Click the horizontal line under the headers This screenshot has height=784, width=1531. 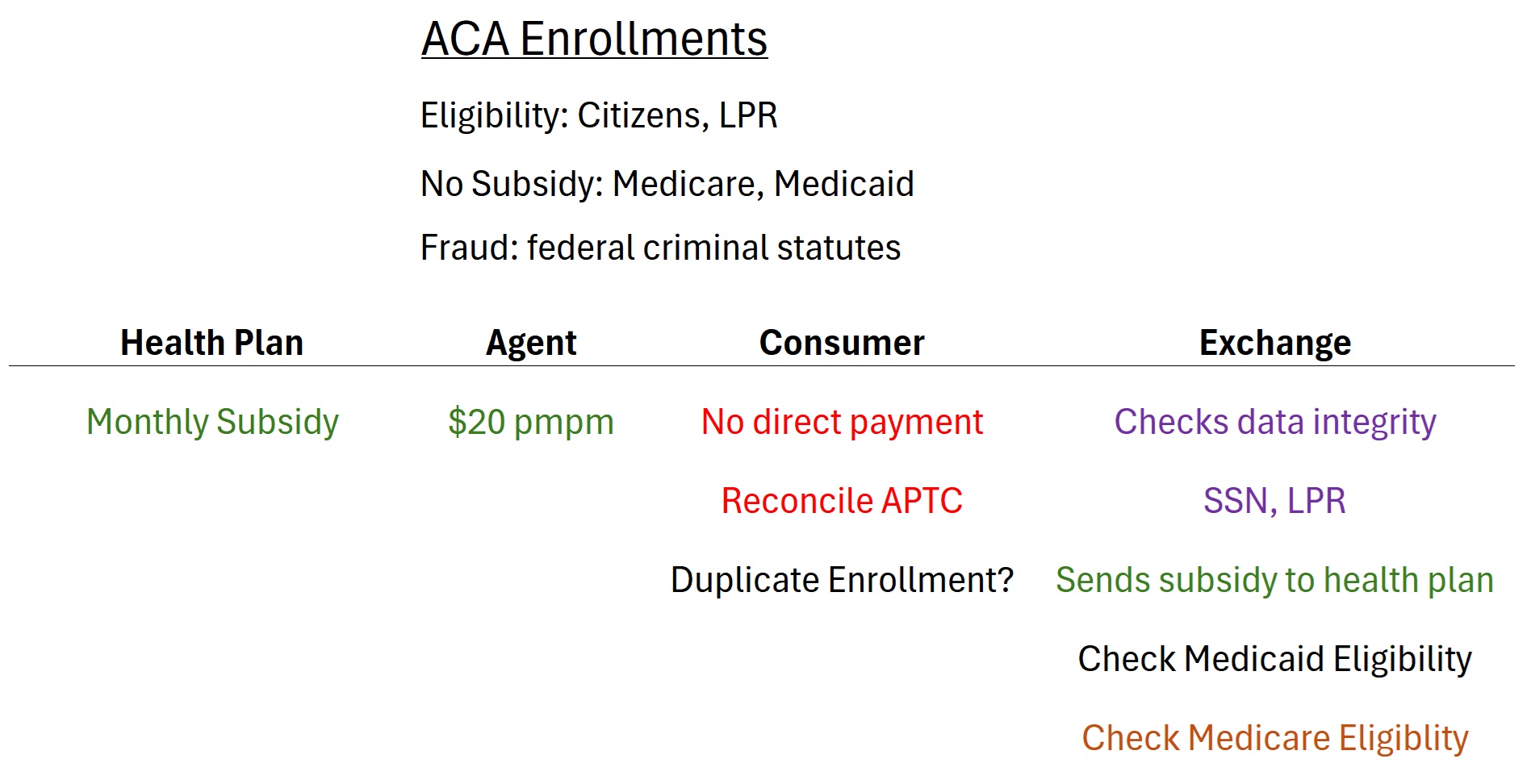coord(762,365)
